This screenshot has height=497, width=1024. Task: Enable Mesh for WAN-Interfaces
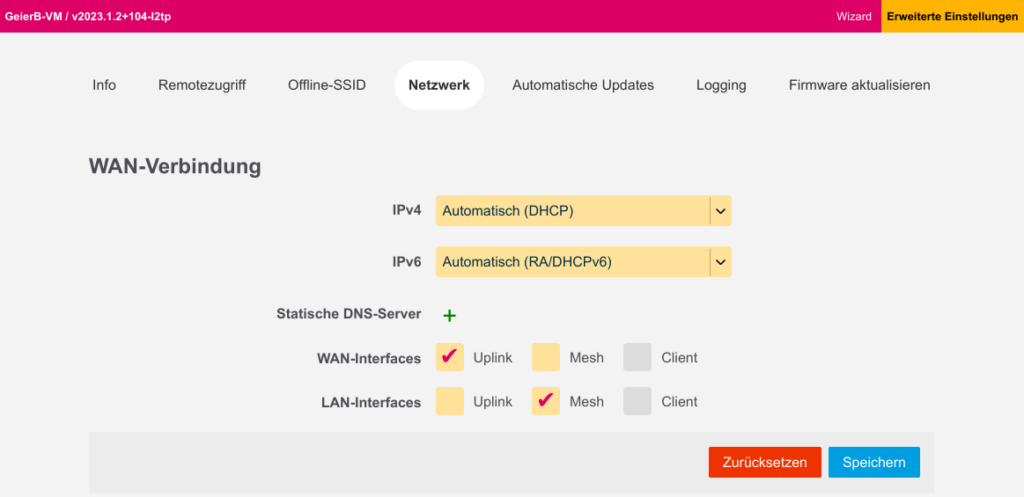tap(545, 357)
